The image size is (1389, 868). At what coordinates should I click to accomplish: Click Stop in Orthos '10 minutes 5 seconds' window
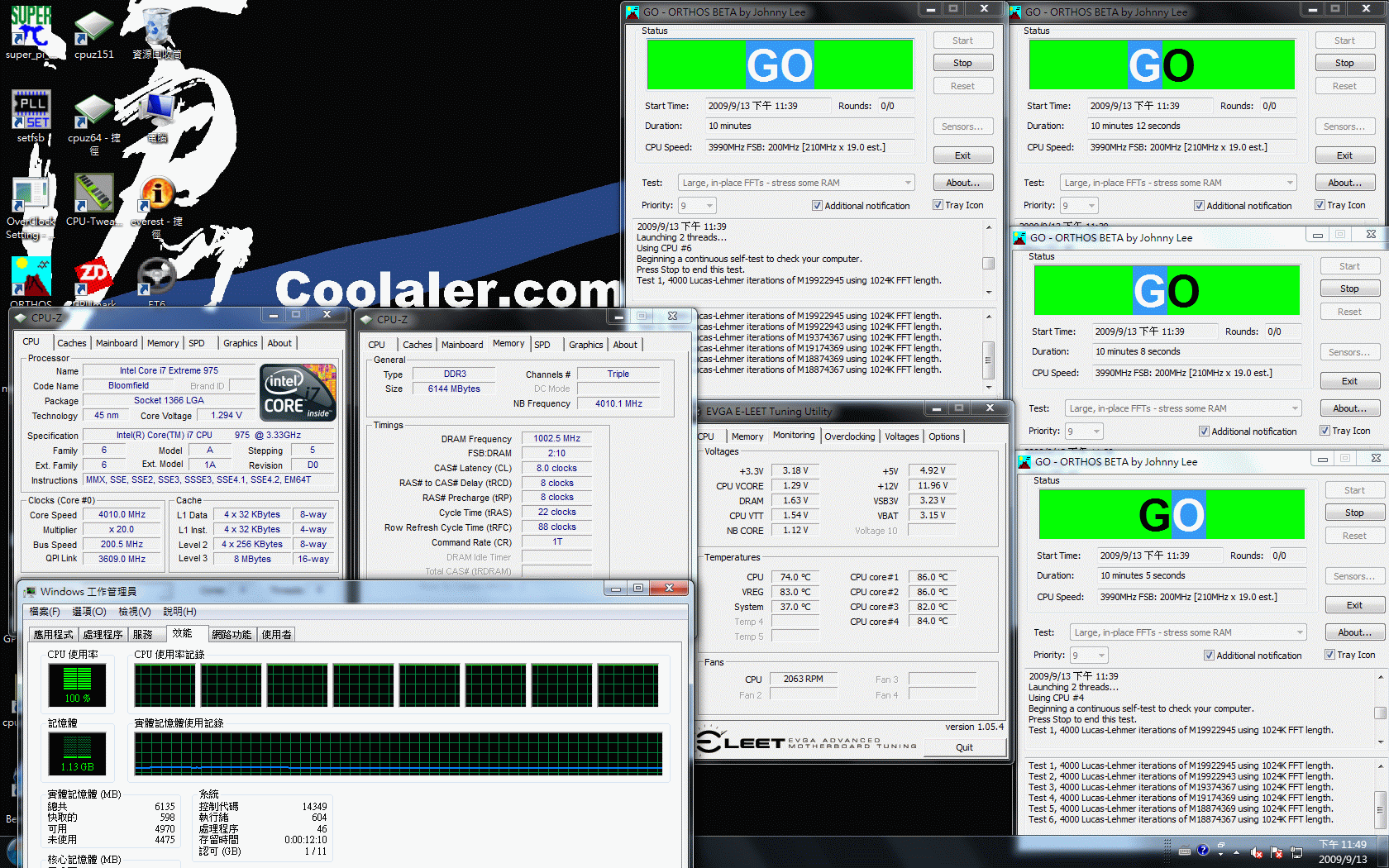tap(1354, 513)
